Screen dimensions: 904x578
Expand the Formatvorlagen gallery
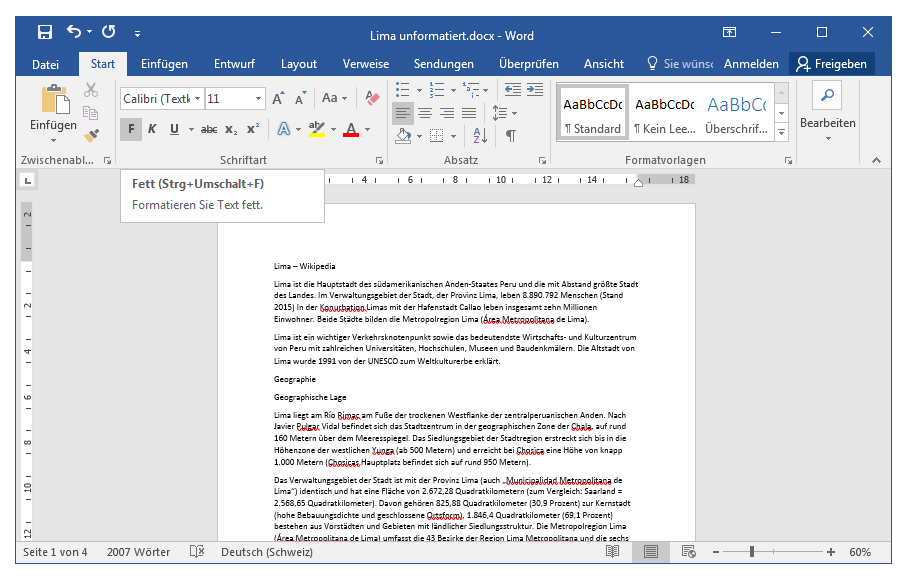(x=782, y=133)
